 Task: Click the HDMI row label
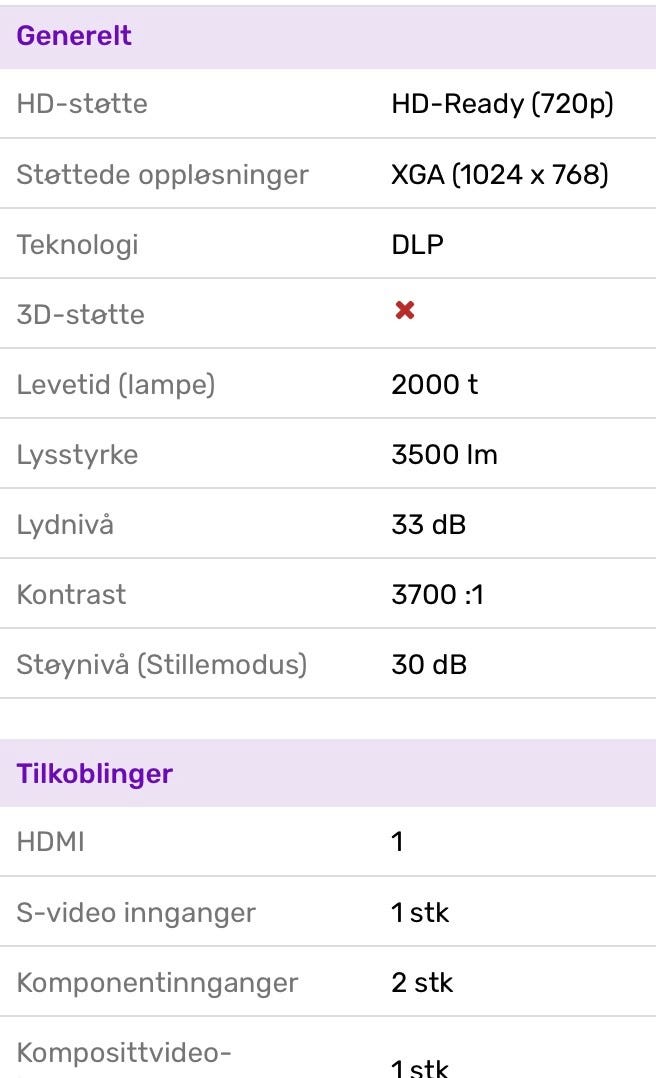point(50,842)
